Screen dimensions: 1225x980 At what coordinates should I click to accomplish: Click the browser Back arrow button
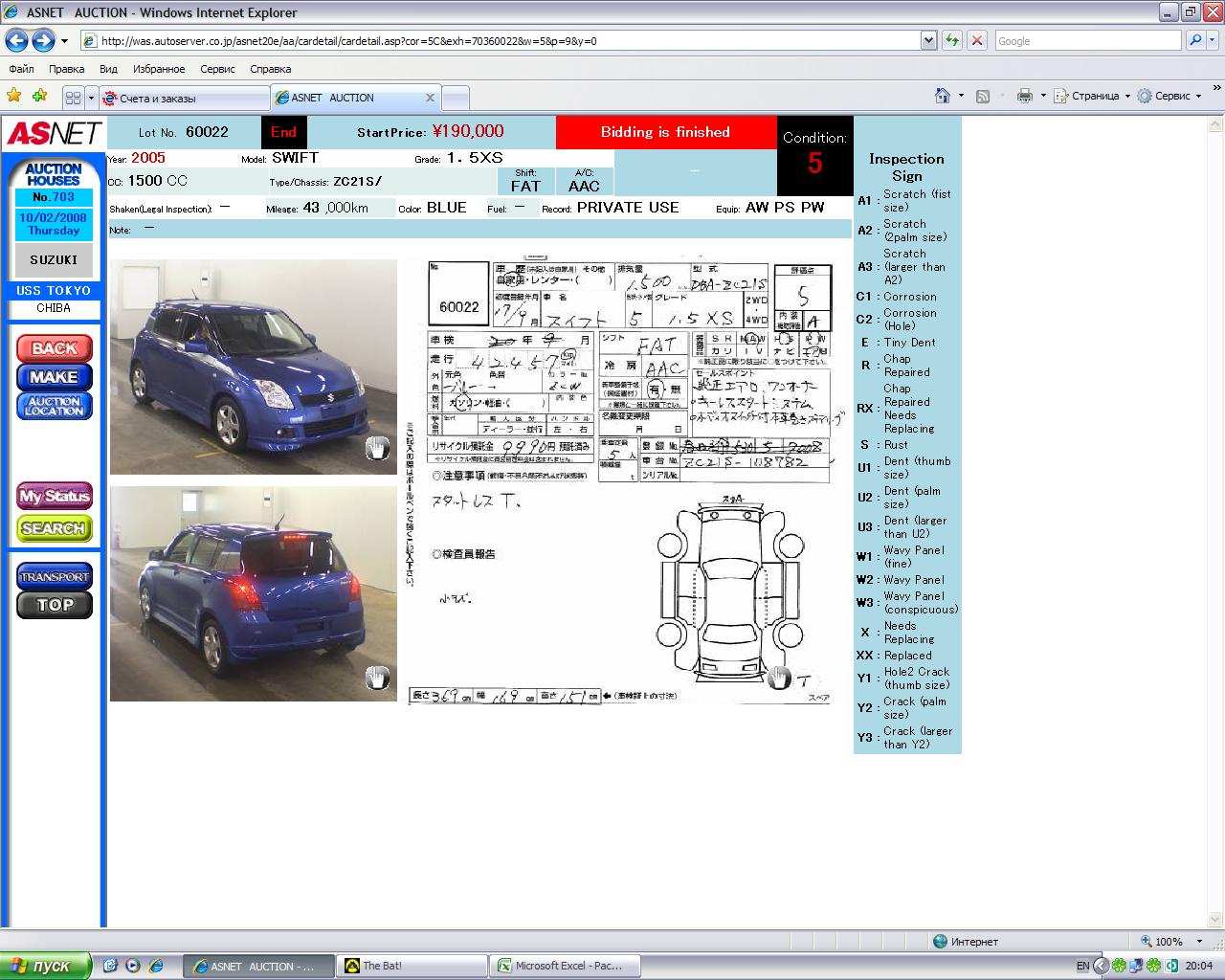click(x=16, y=40)
